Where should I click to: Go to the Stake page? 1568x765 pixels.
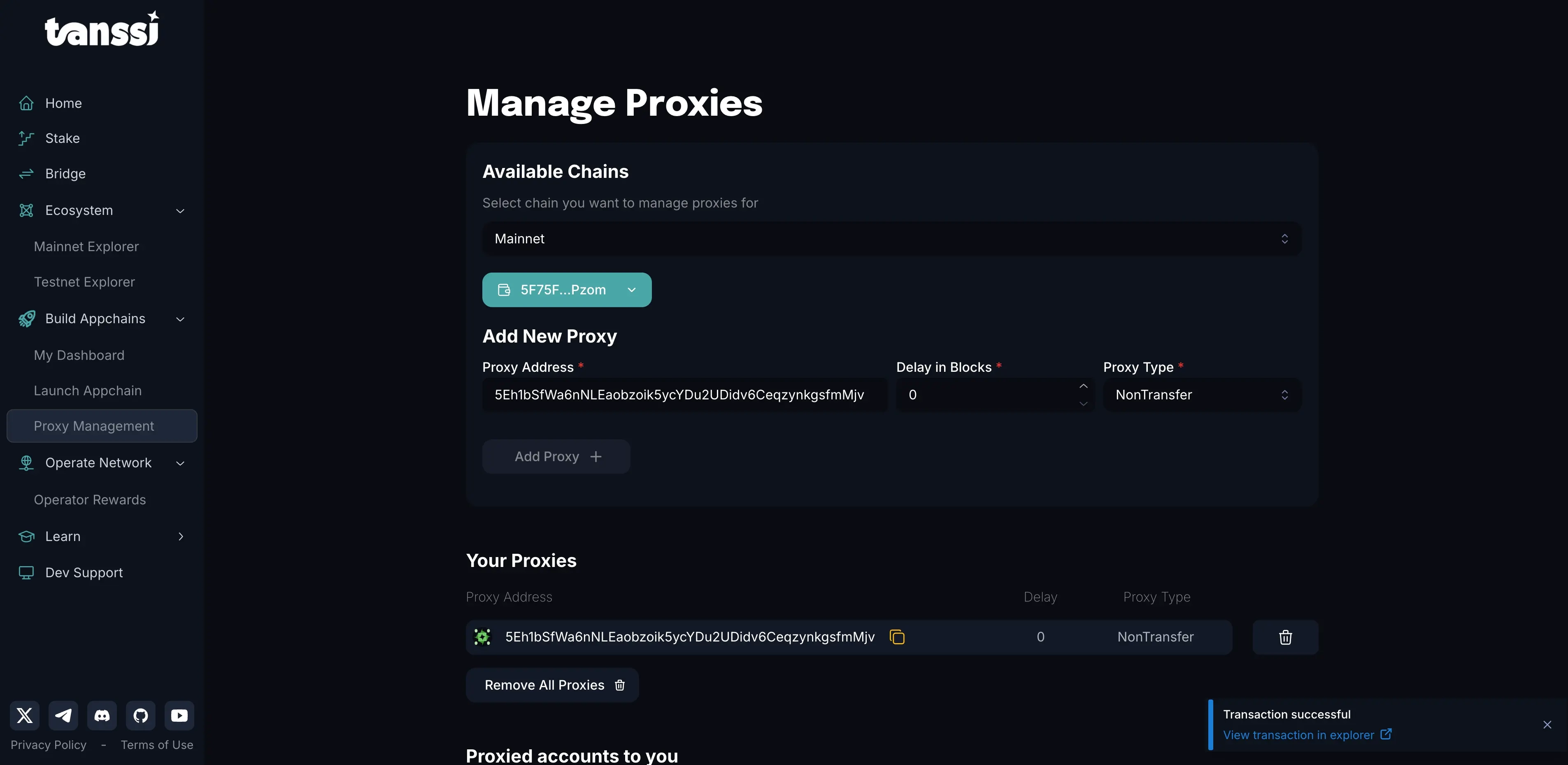(62, 138)
